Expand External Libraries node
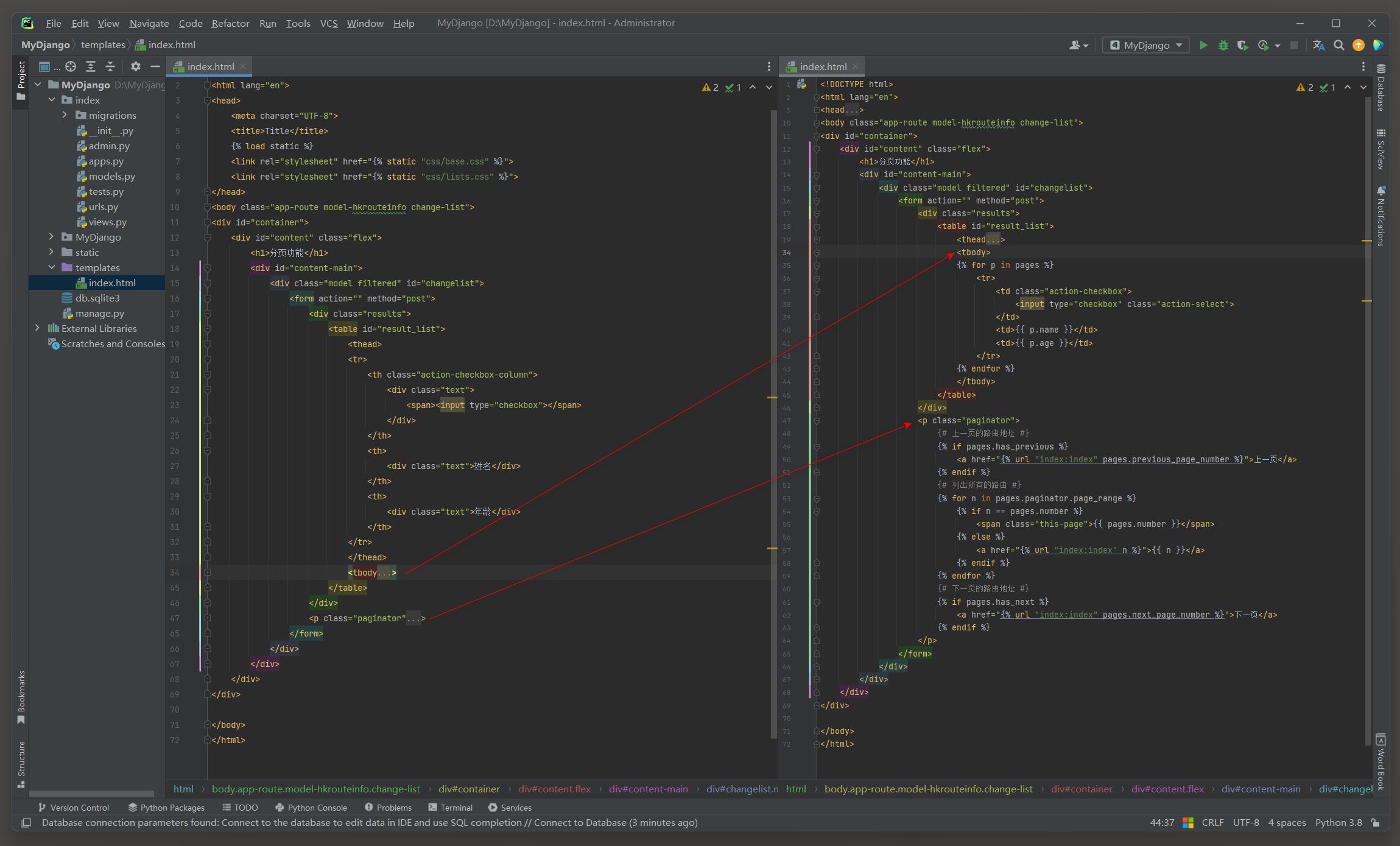The image size is (1400, 846). point(38,328)
